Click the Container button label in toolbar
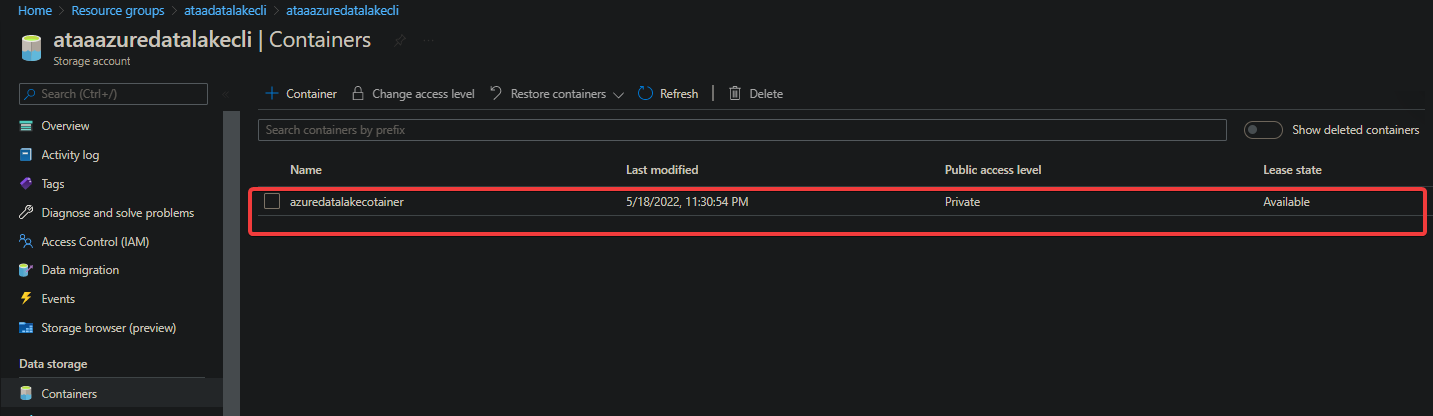Viewport: 1433px width, 416px height. point(311,94)
